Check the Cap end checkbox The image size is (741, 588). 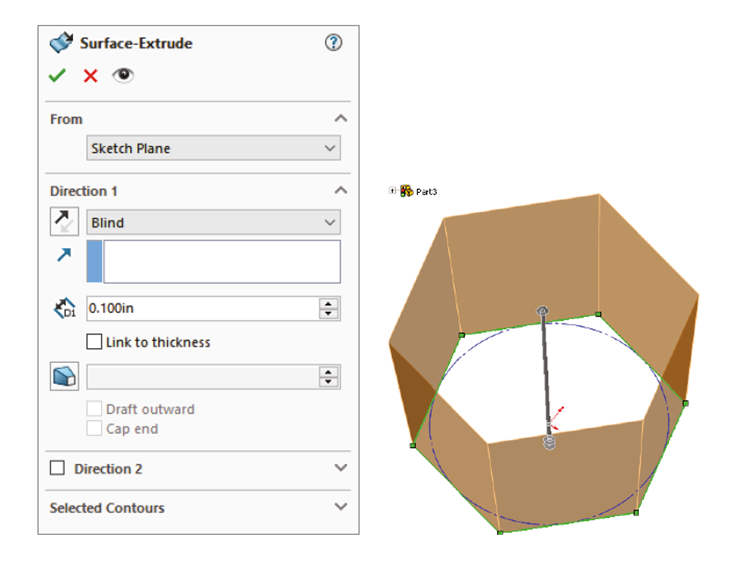[94, 428]
